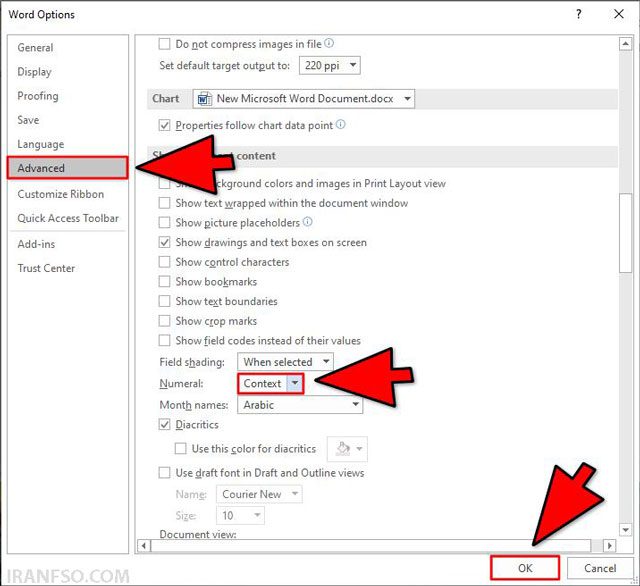Viewport: 640px width, 586px height.
Task: Close the Word Options dialog
Action: [619, 14]
